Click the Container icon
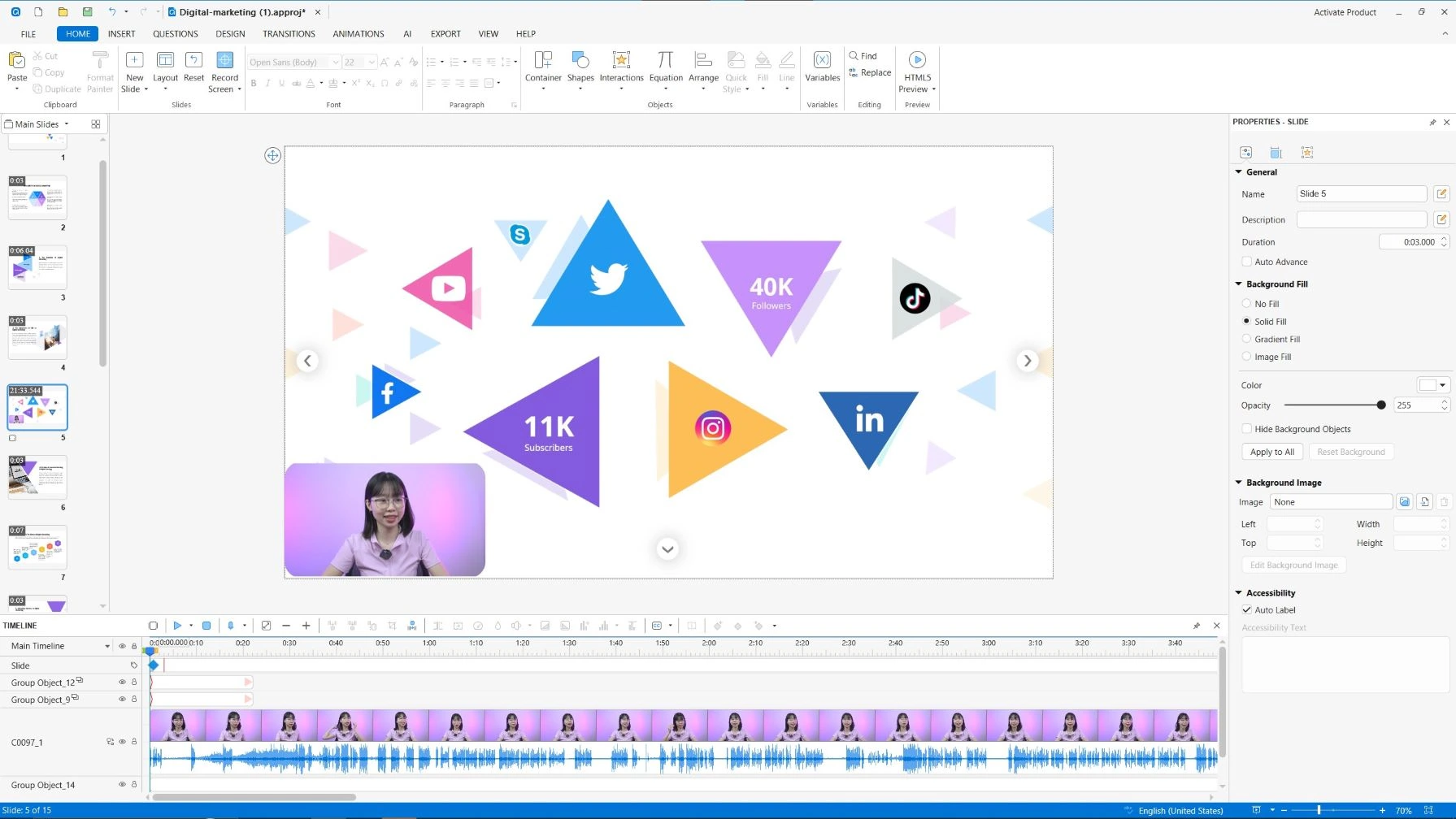1456x819 pixels. point(542,61)
